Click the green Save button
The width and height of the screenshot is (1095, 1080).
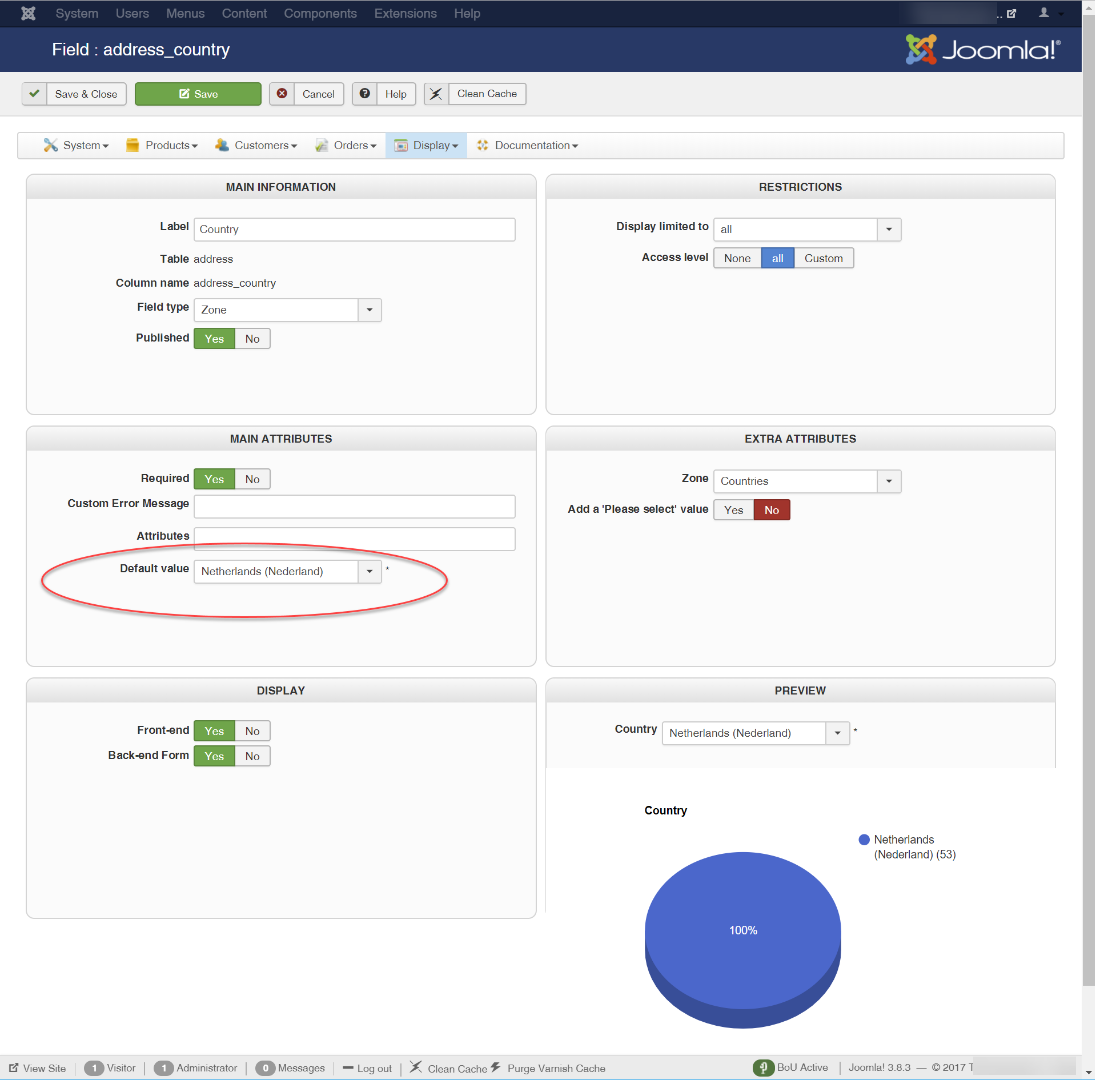click(198, 94)
